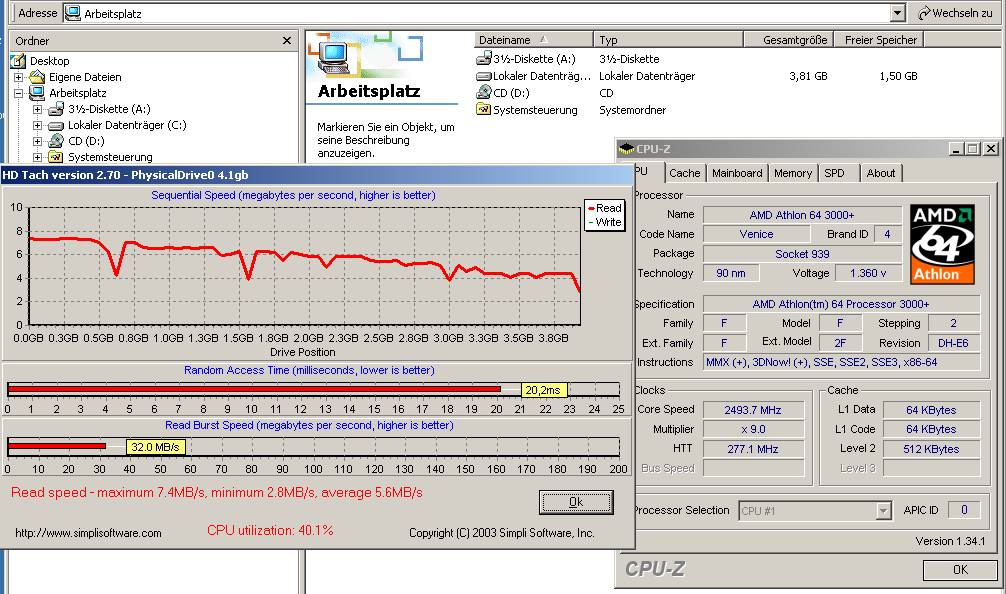Click the 3,81 GB total size cell
The width and height of the screenshot is (1006, 594).
[808, 76]
